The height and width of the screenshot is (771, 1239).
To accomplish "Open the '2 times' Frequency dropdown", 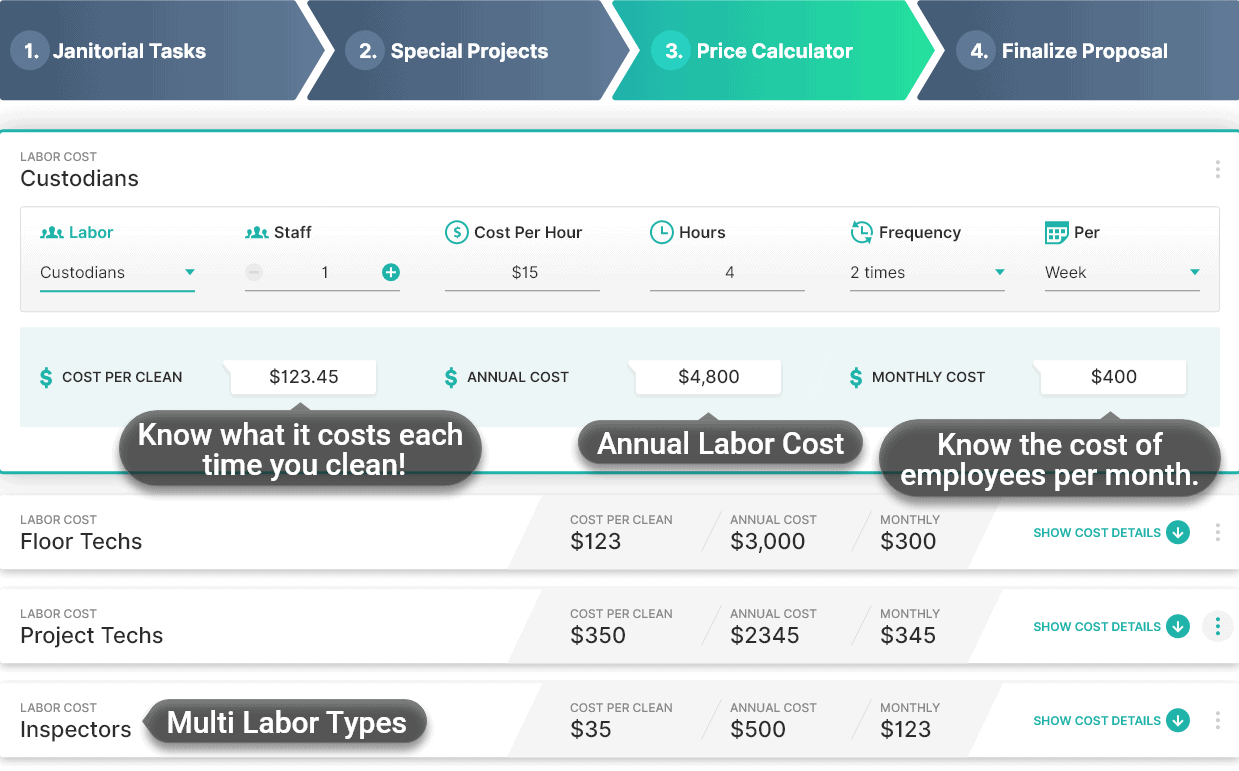I will [999, 271].
